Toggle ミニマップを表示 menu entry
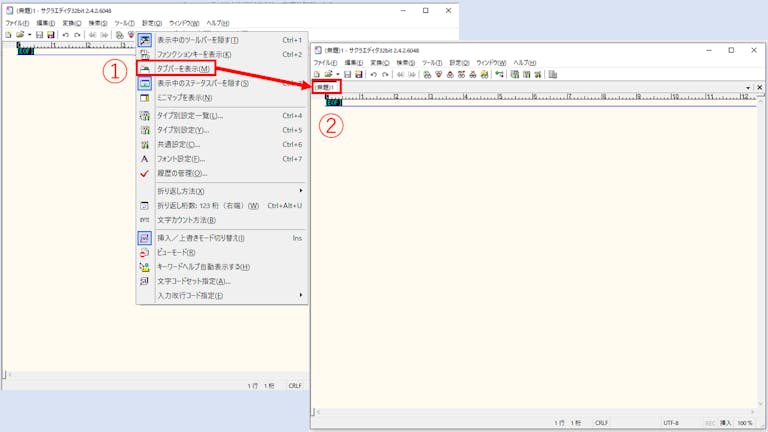The height and width of the screenshot is (432, 768). click(x=222, y=97)
